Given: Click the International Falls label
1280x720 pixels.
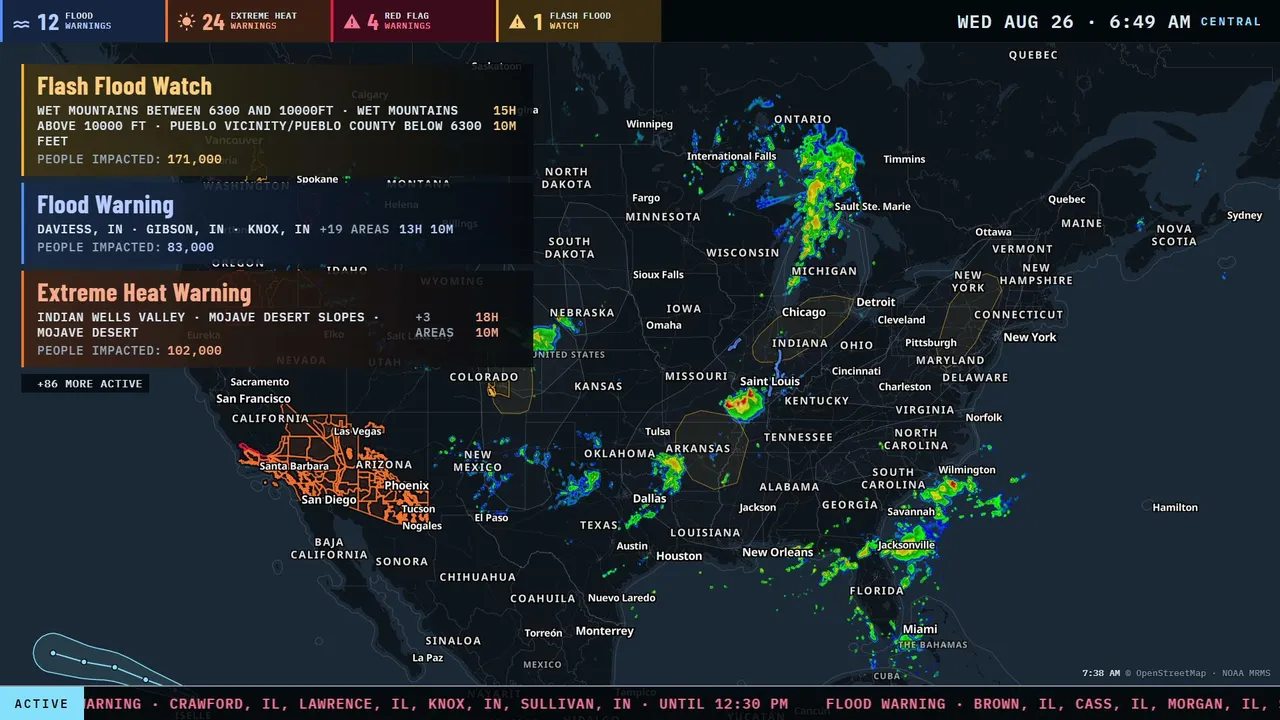Looking at the screenshot, I should pyautogui.click(x=732, y=156).
